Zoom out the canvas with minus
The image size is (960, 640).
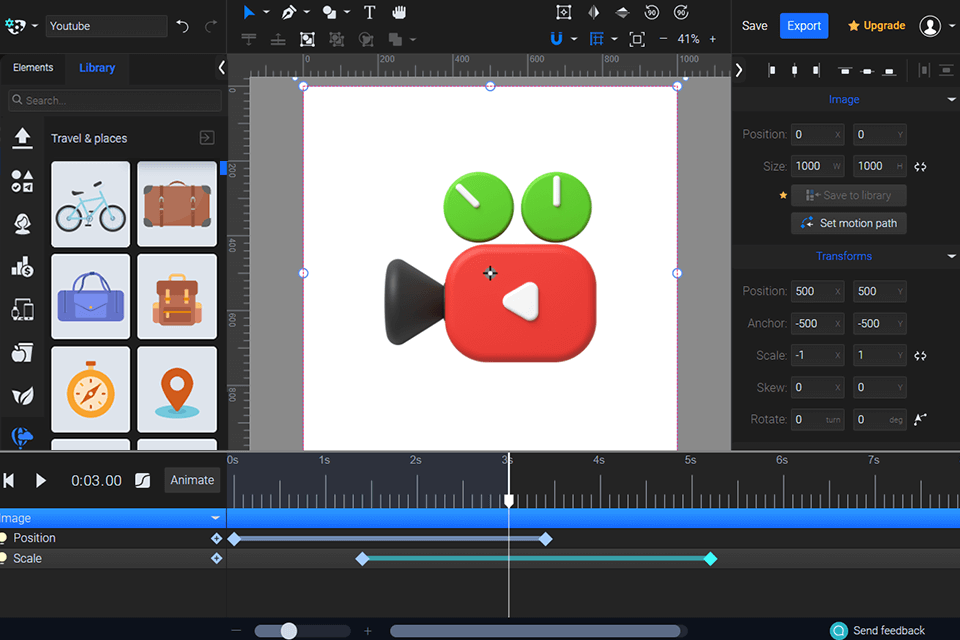(x=663, y=39)
